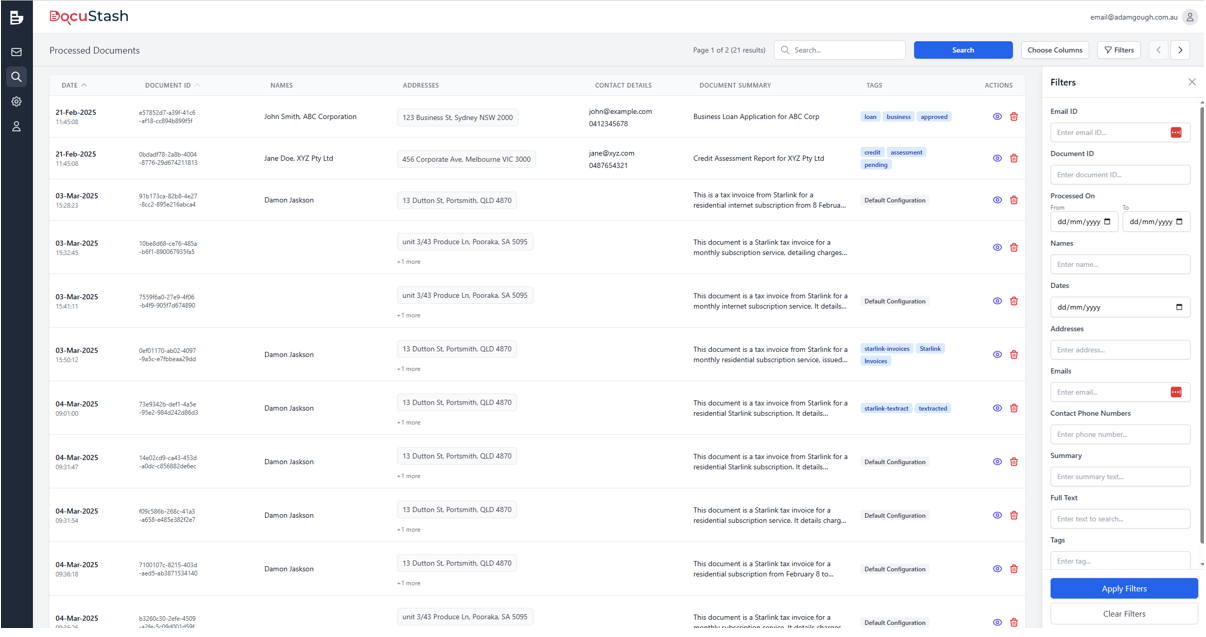The height and width of the screenshot is (637, 1206).
Task: Expand '+1 more' addresses in 15:50:12 row
Action: [x=409, y=369]
